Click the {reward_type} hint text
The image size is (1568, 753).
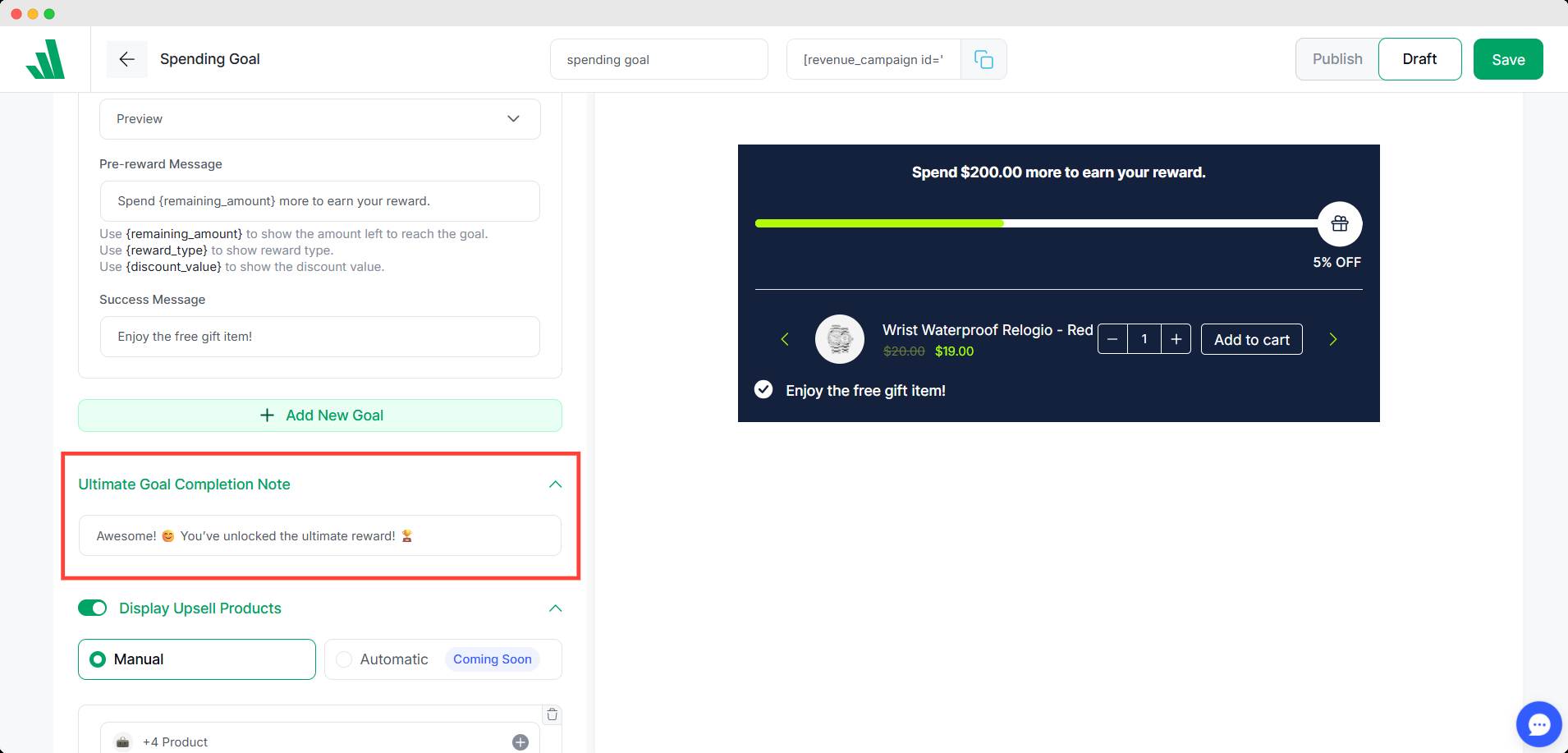click(167, 250)
